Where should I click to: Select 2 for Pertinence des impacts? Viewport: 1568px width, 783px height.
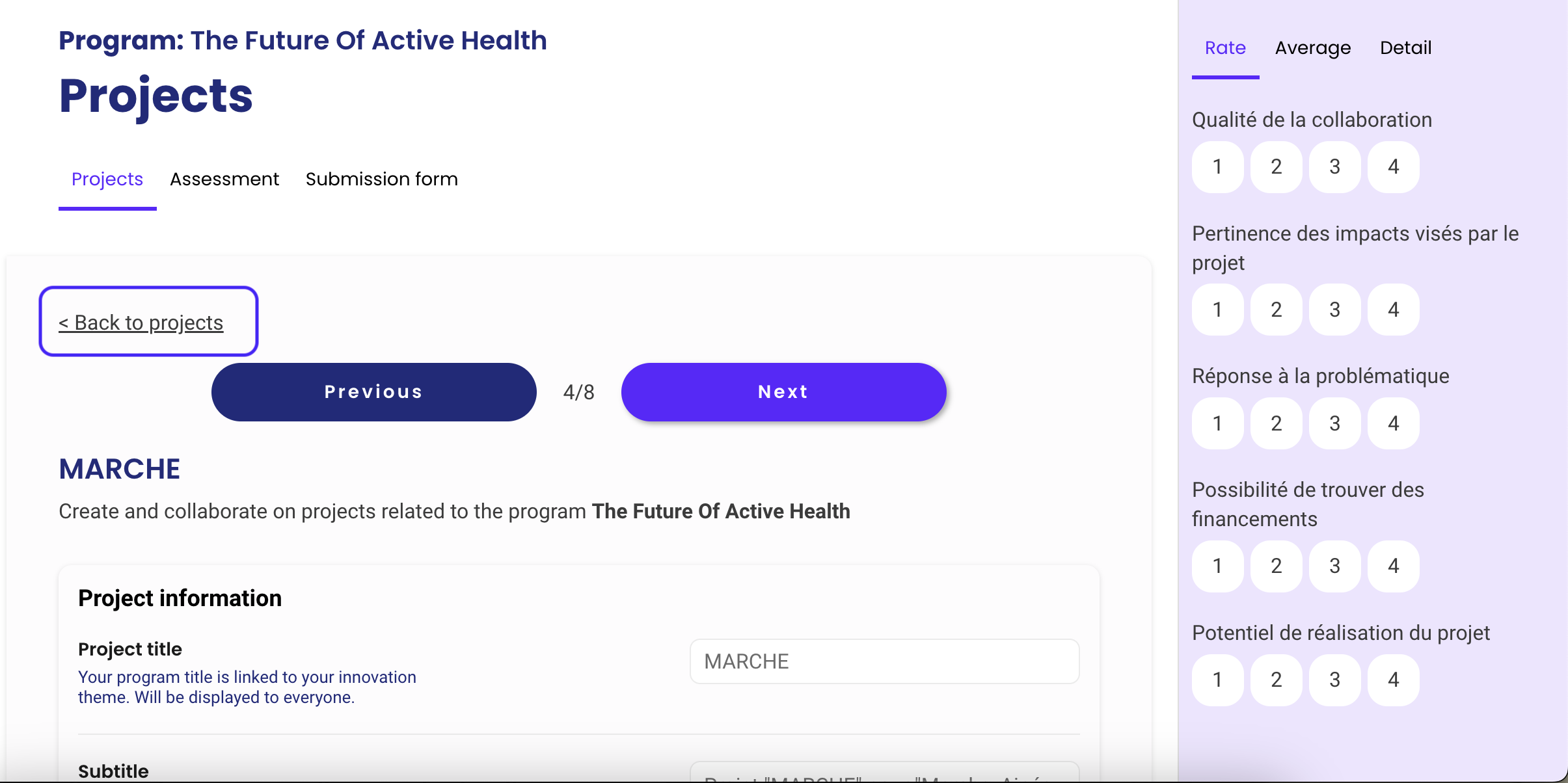pos(1276,310)
